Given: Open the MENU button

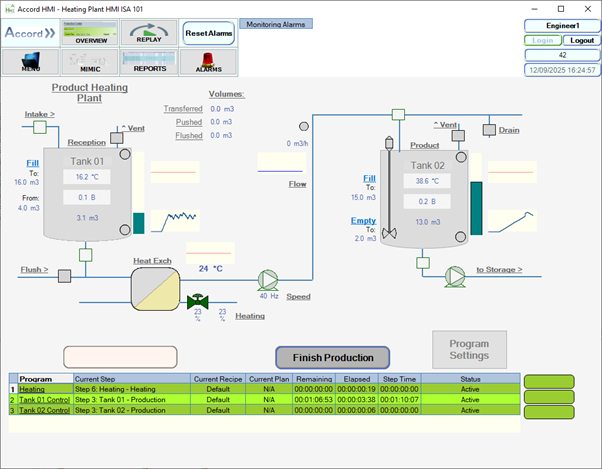Looking at the screenshot, I should 30,62.
